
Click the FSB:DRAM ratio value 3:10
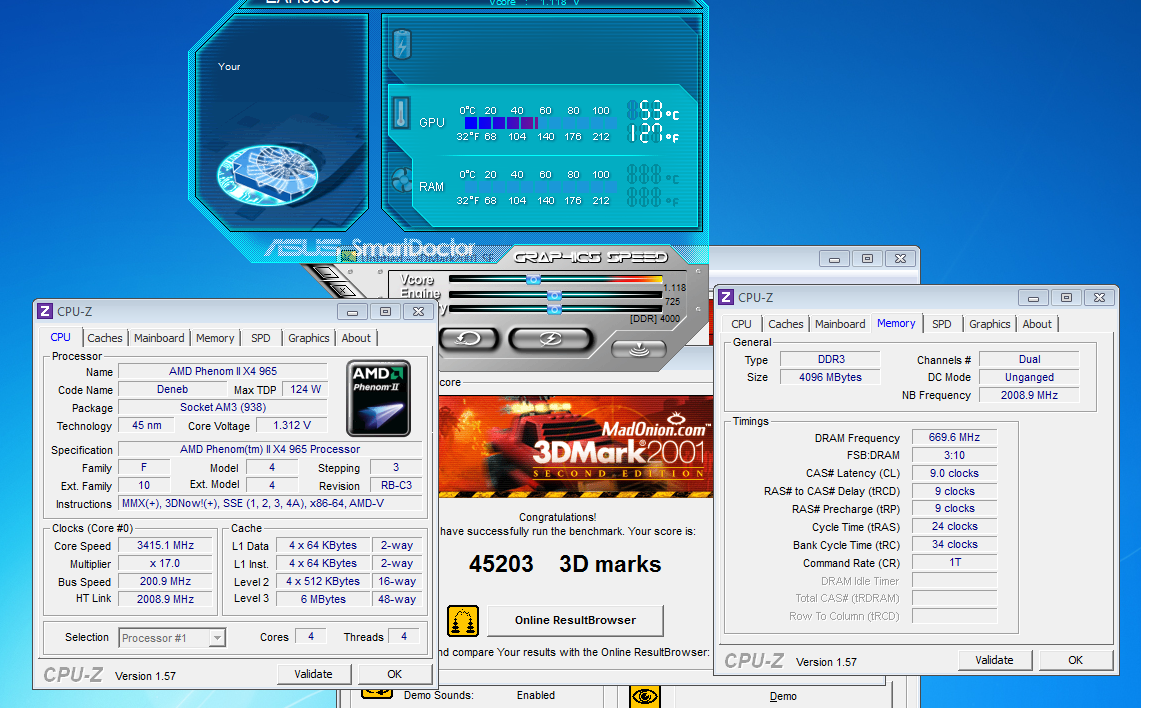(954, 455)
